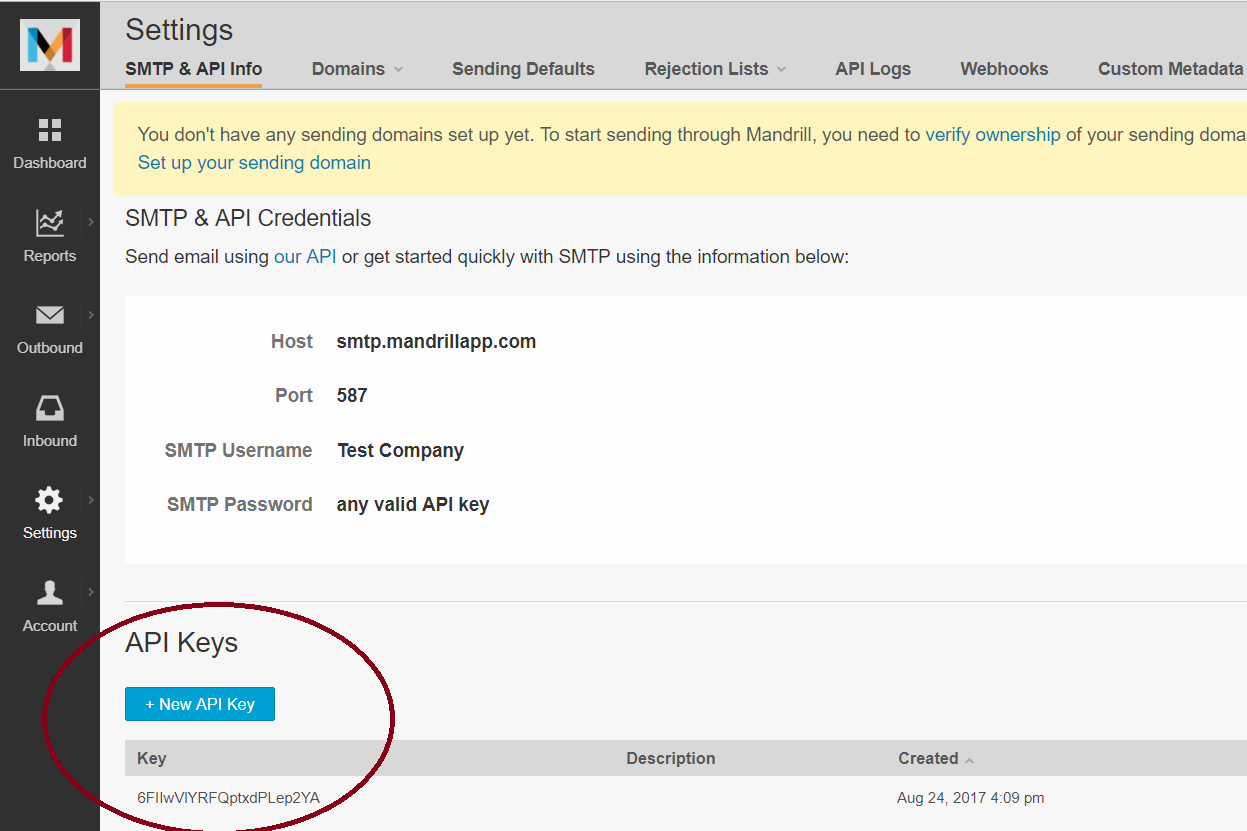The width and height of the screenshot is (1247, 831).
Task: Click the Set up your sending domain link
Action: click(254, 162)
